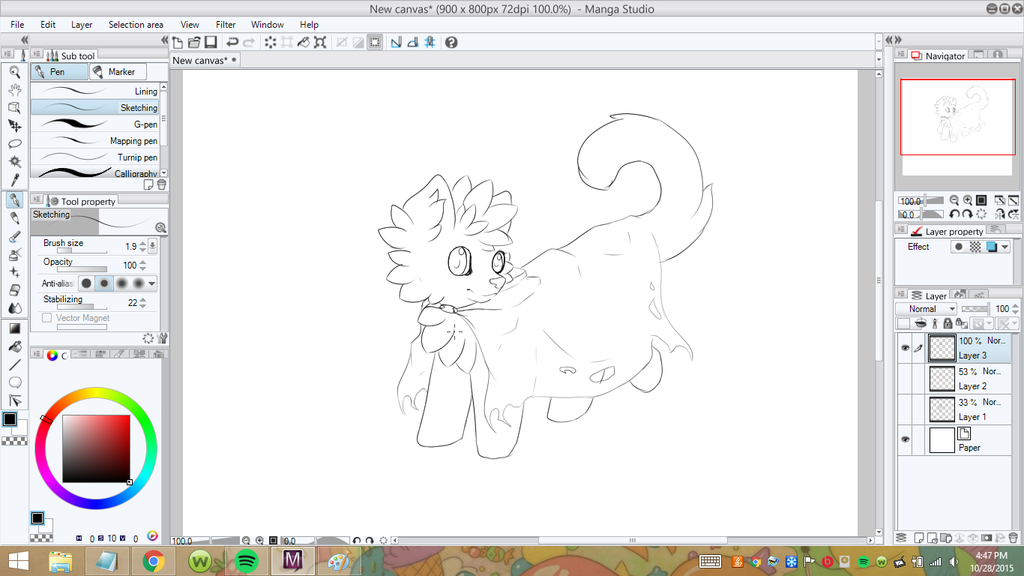Select the Pencil tool in toolbox
The height and width of the screenshot is (576, 1024).
coord(14,218)
